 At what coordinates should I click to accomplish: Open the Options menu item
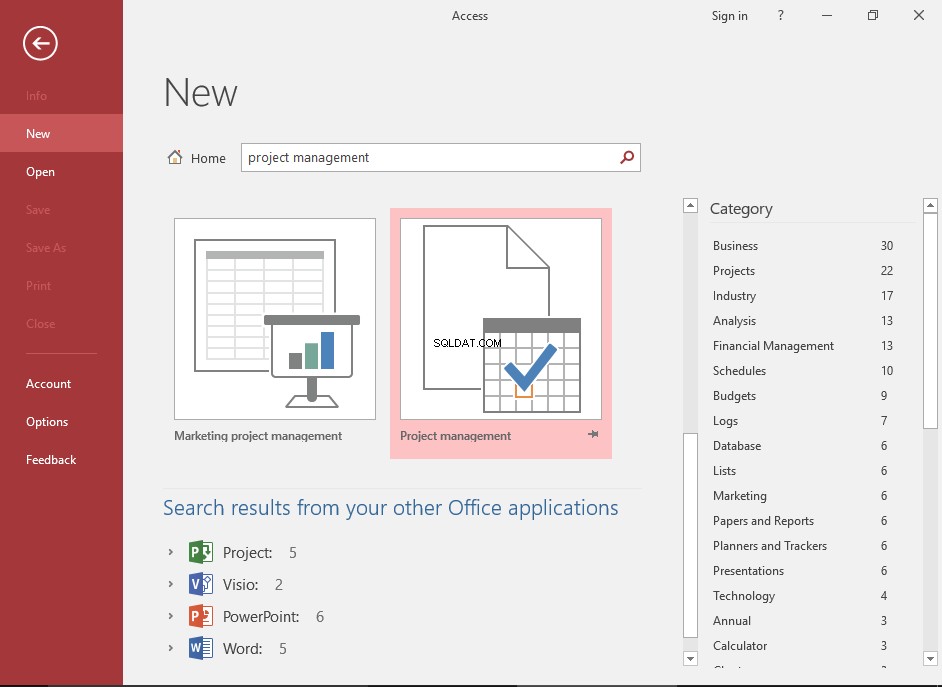pos(61,422)
